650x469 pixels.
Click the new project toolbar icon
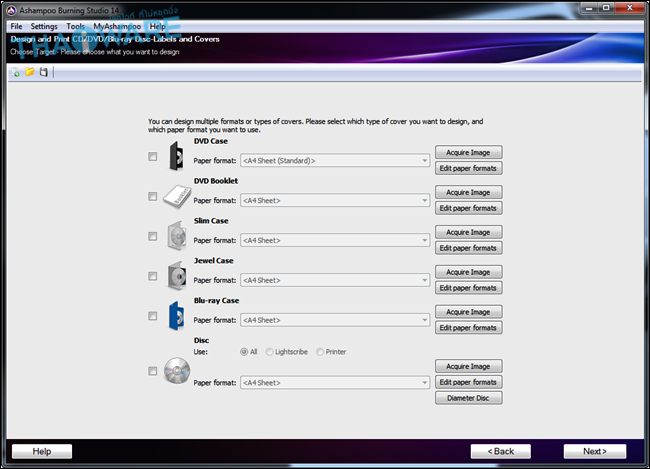click(15, 72)
